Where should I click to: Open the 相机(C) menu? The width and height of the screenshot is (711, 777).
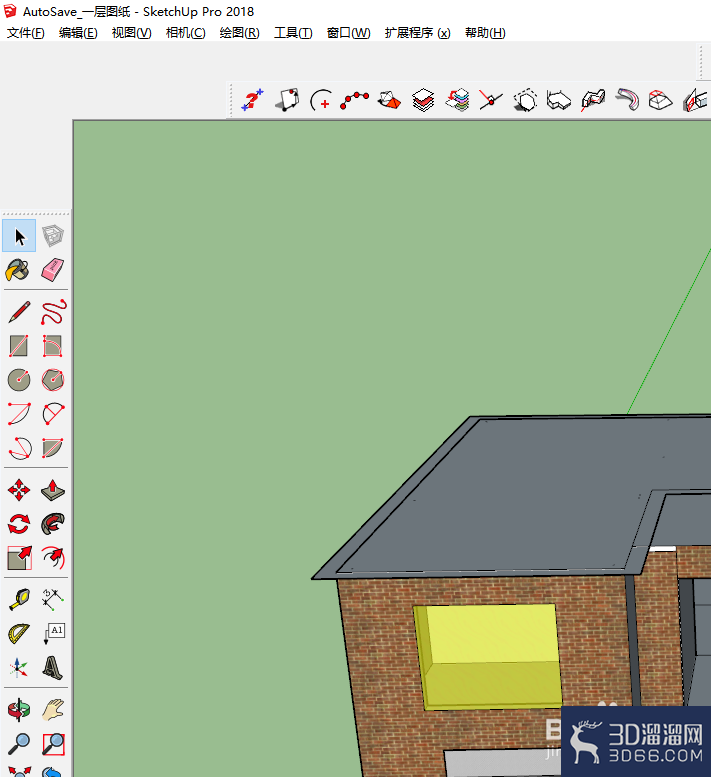[x=185, y=33]
